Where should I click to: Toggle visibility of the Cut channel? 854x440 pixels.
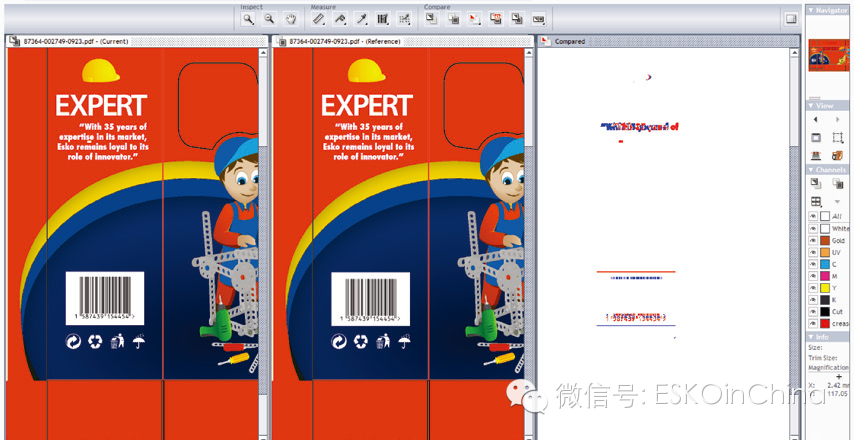pyautogui.click(x=813, y=312)
